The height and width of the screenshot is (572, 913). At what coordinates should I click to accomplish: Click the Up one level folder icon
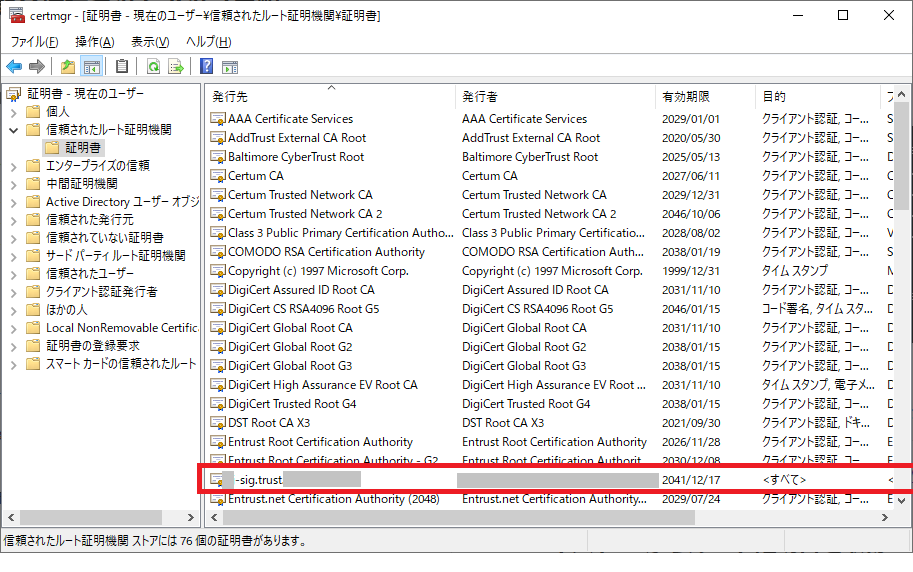pyautogui.click(x=68, y=67)
